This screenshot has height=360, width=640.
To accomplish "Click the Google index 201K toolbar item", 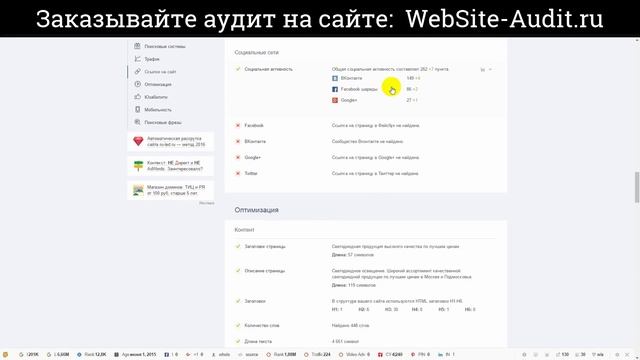I will (x=29, y=355).
